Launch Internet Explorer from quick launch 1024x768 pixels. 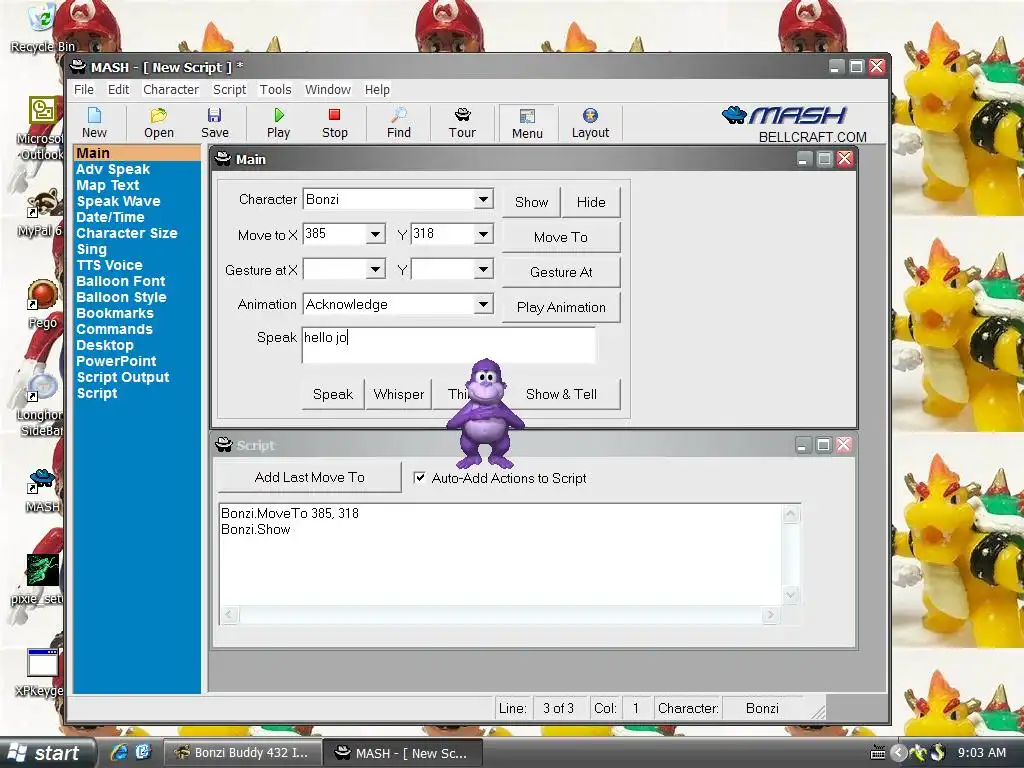click(x=118, y=752)
